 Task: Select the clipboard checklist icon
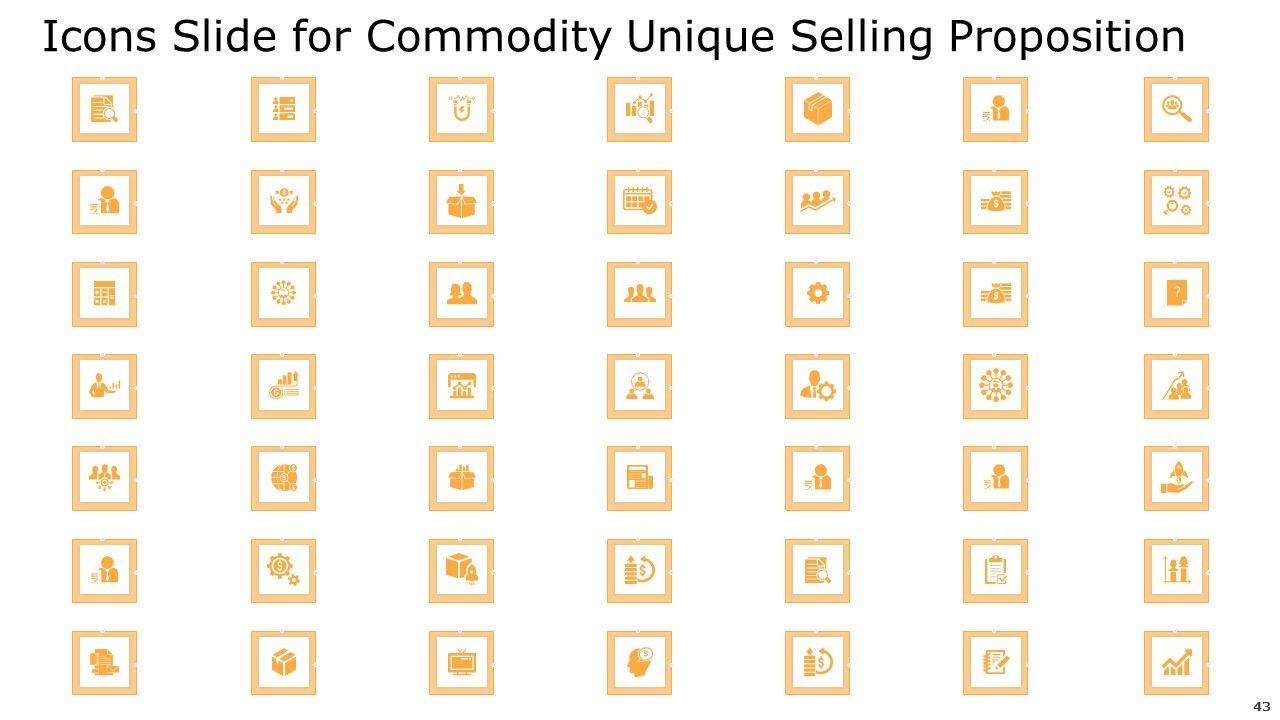[995, 571]
